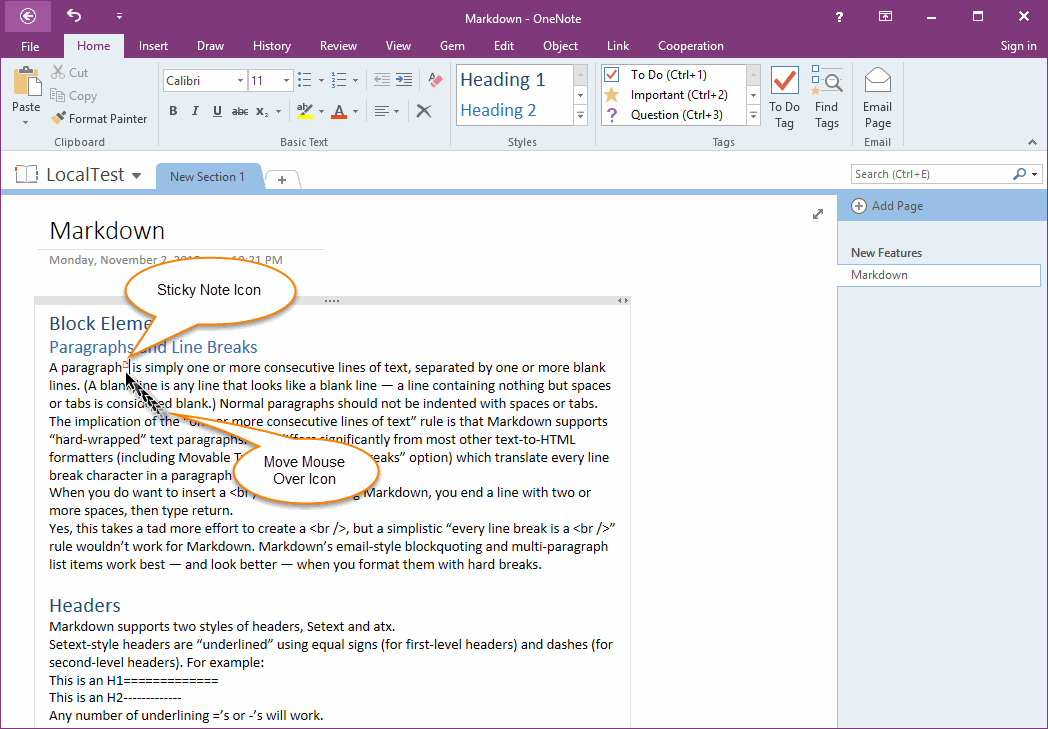Switch to the Insert tab

(x=153, y=45)
